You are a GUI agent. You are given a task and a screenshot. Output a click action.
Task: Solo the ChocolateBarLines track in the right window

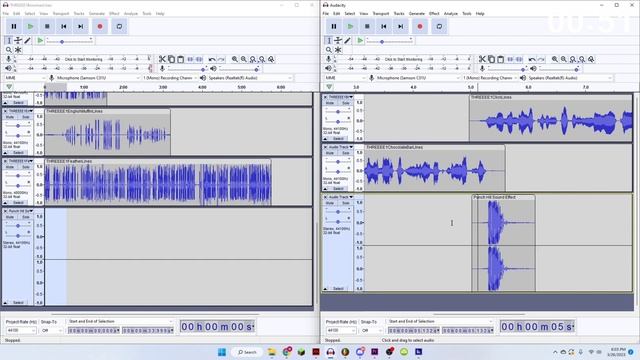click(345, 153)
